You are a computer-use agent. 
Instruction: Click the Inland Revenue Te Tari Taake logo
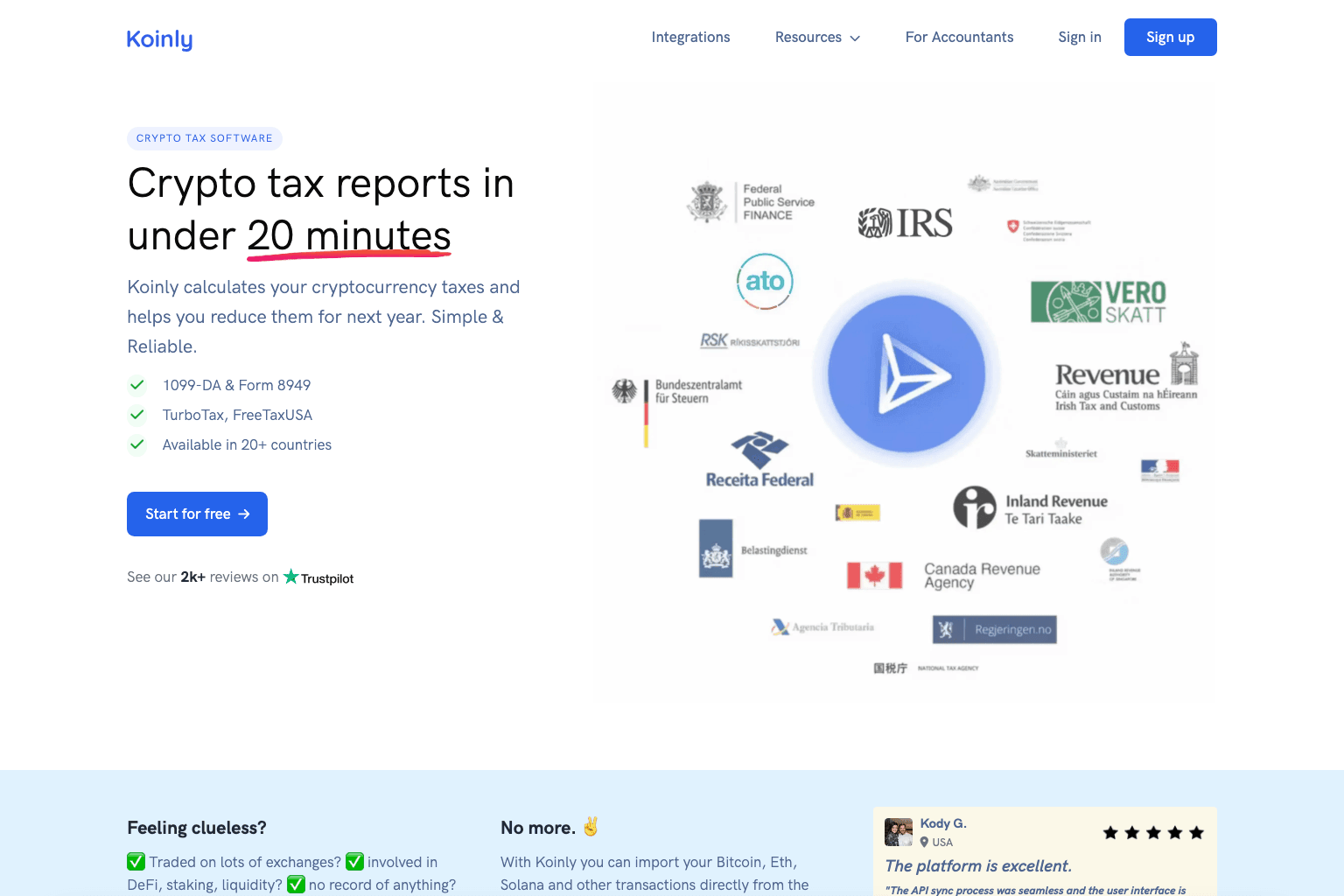(x=1031, y=507)
